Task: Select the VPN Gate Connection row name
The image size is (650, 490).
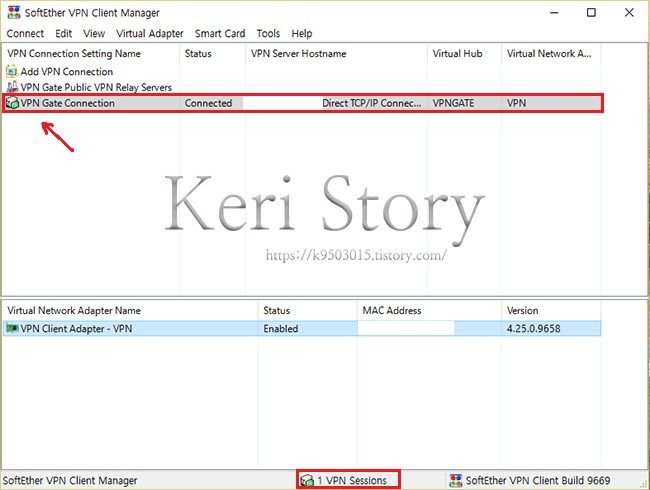Action: coord(68,103)
